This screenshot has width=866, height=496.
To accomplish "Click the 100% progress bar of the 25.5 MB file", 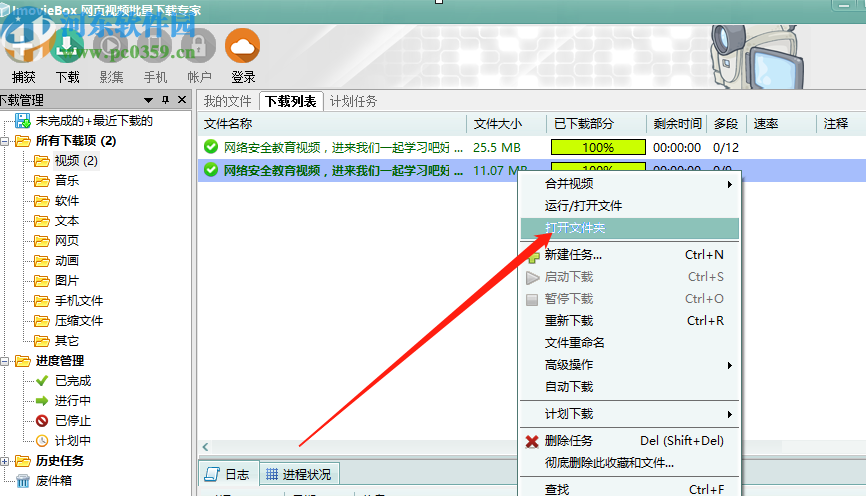I will coord(598,147).
